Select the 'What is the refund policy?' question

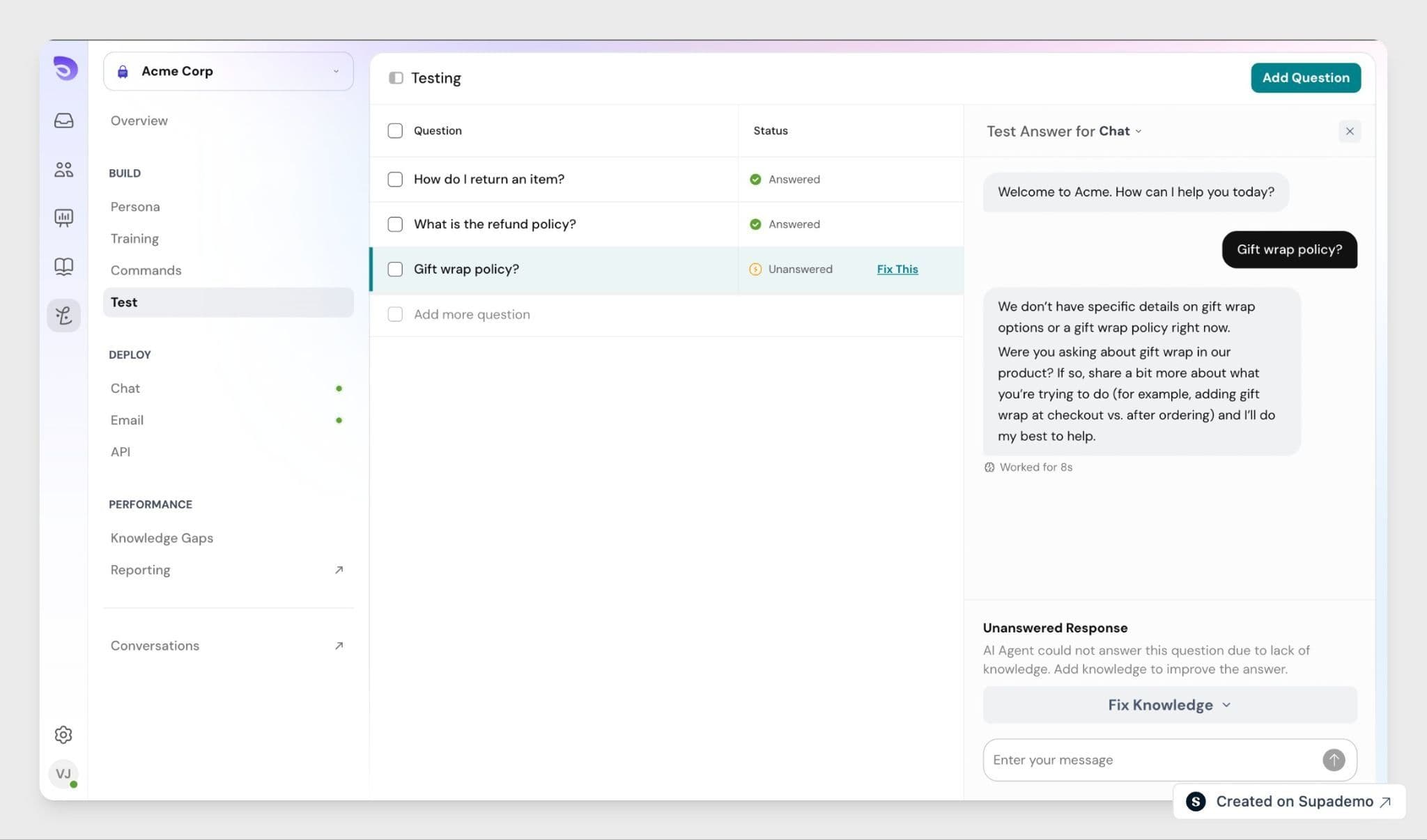495,224
